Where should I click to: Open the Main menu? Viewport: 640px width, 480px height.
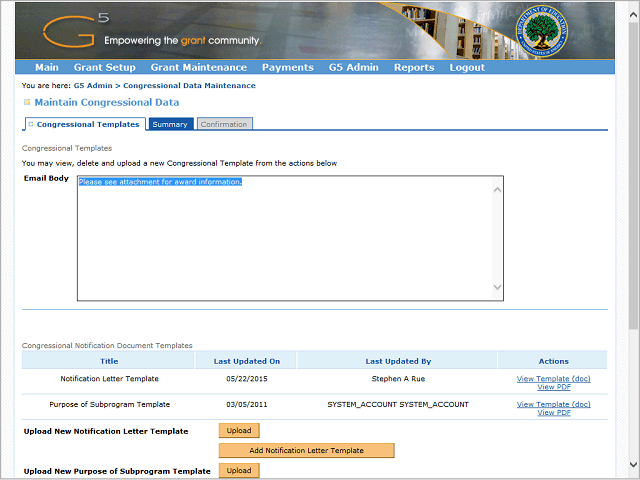click(47, 67)
